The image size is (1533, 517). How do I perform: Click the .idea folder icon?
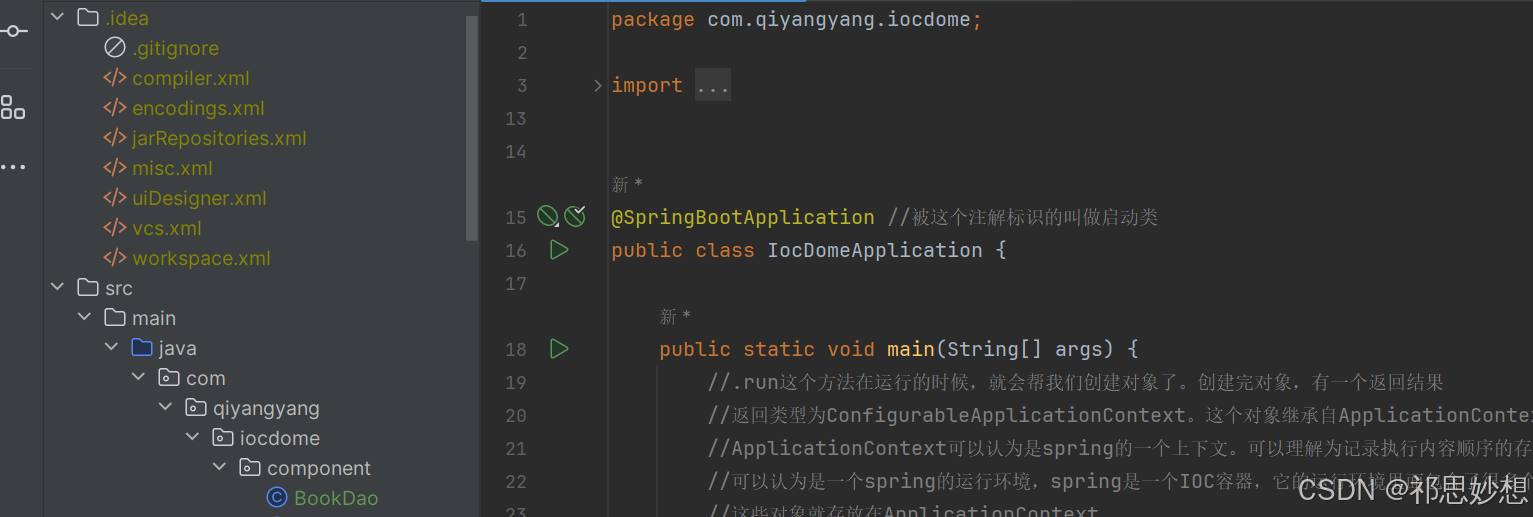[x=88, y=18]
